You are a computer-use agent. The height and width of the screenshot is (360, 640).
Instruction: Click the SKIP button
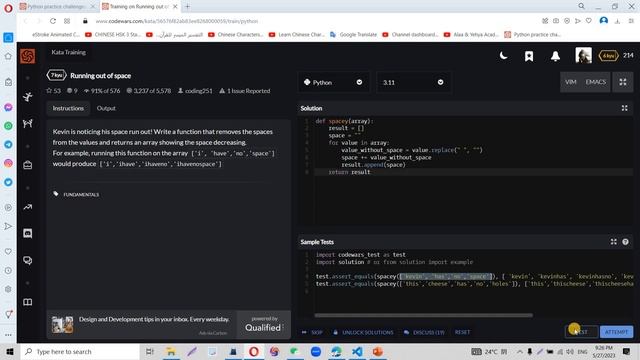(312, 332)
